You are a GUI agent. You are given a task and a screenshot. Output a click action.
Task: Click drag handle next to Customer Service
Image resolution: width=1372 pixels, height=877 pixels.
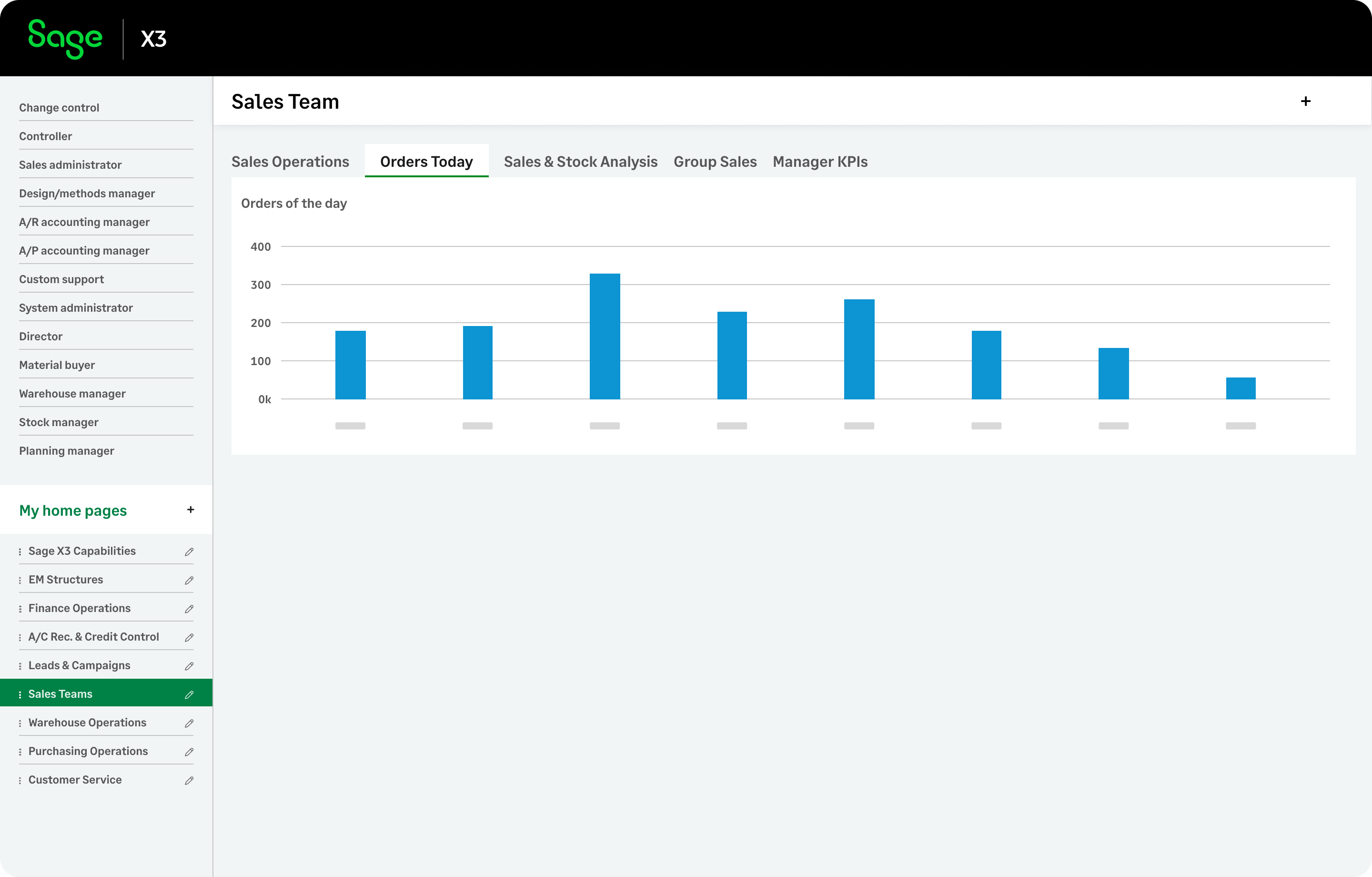(x=20, y=780)
